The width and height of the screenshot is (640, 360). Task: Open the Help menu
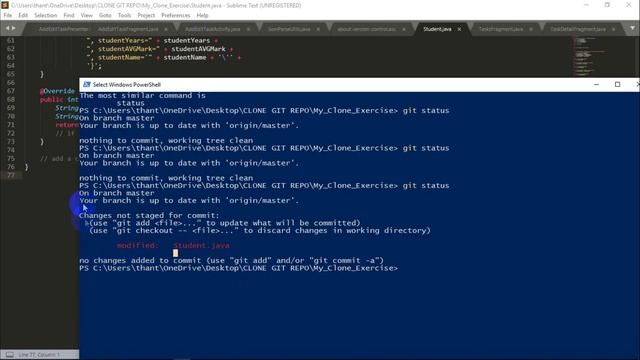[x=202, y=15]
